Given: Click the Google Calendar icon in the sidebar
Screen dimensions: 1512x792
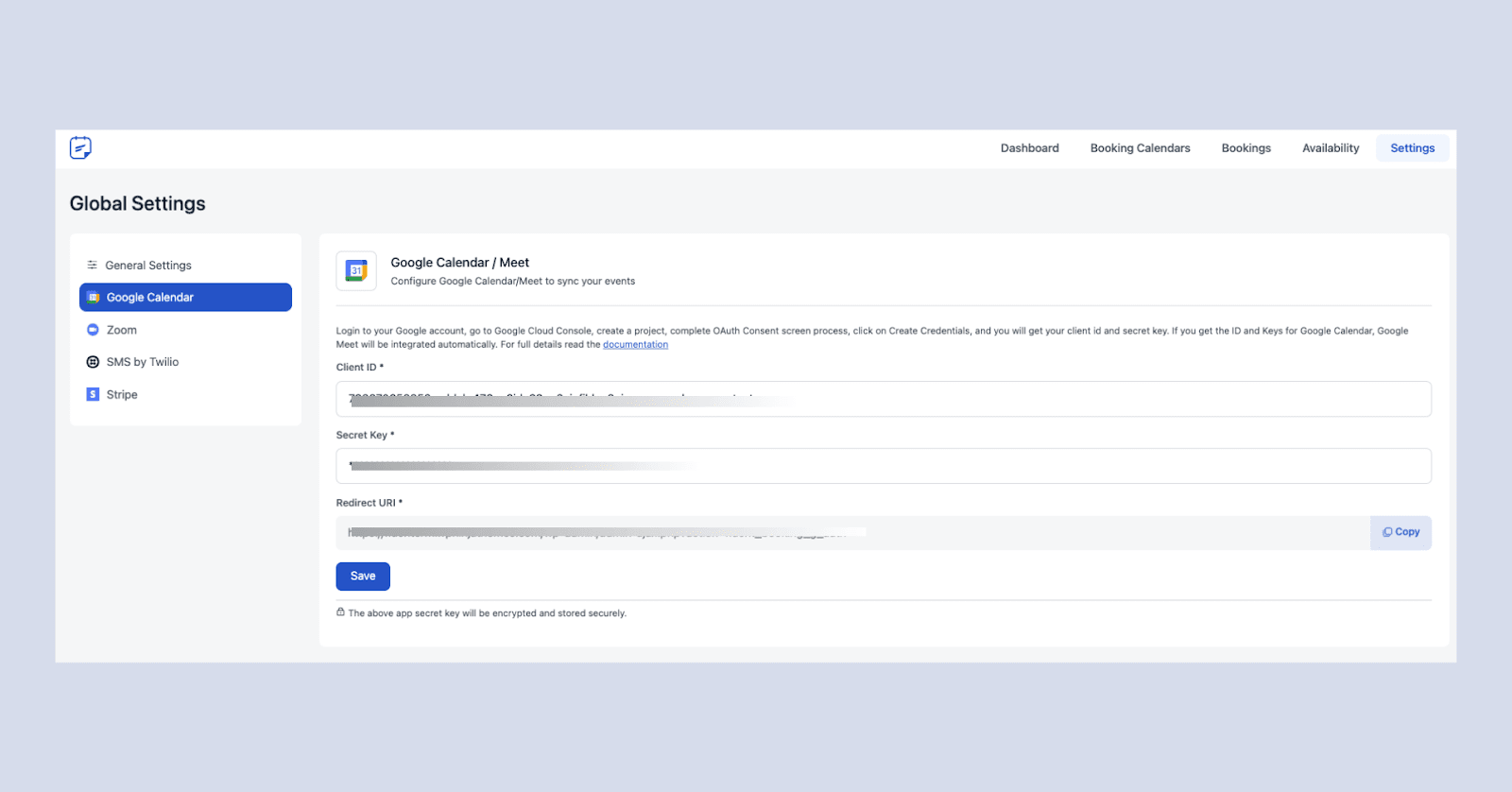Looking at the screenshot, I should [x=93, y=298].
